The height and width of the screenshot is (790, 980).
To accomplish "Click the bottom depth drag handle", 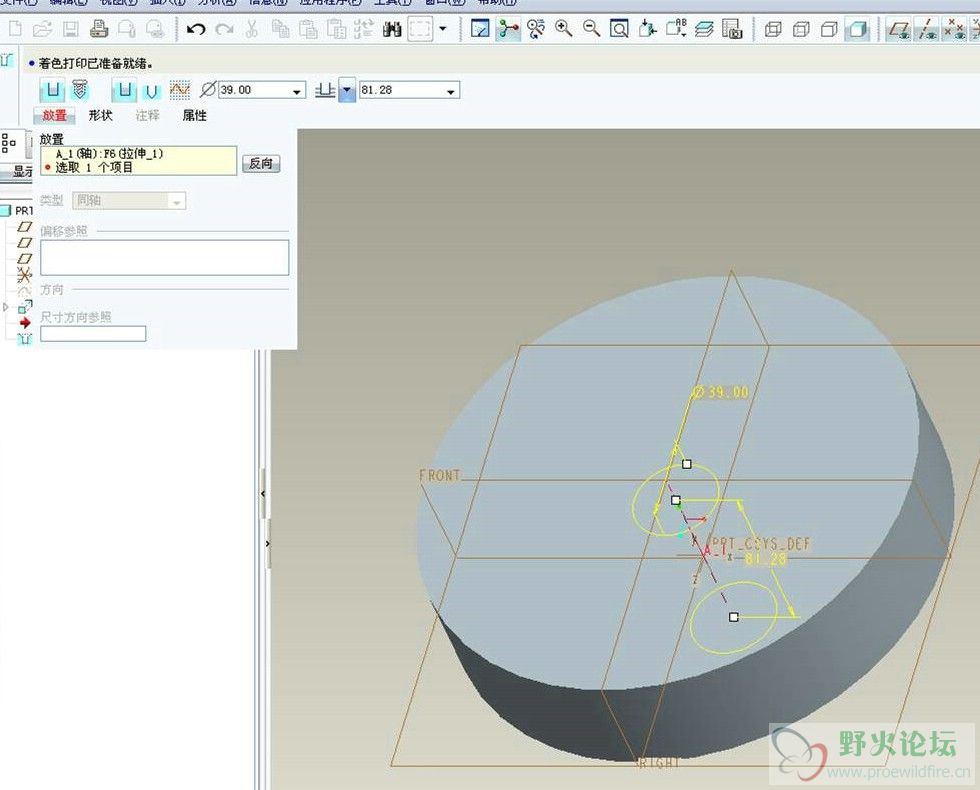I will [x=734, y=617].
